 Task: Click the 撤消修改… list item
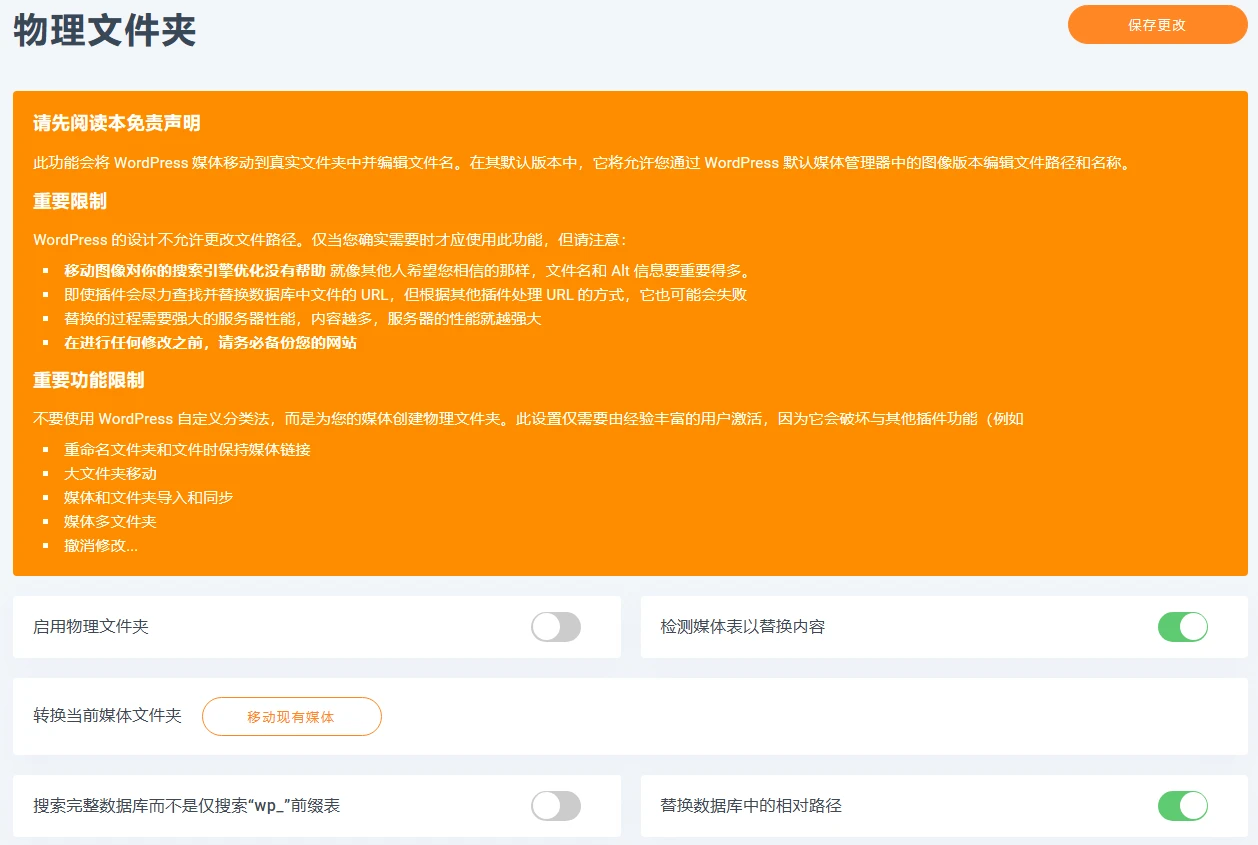pyautogui.click(x=100, y=545)
